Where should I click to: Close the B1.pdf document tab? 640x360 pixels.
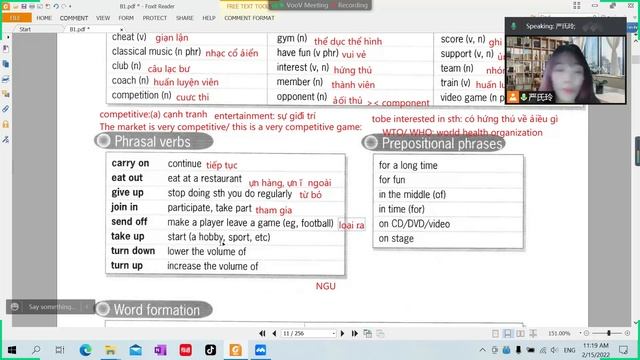pos(121,29)
